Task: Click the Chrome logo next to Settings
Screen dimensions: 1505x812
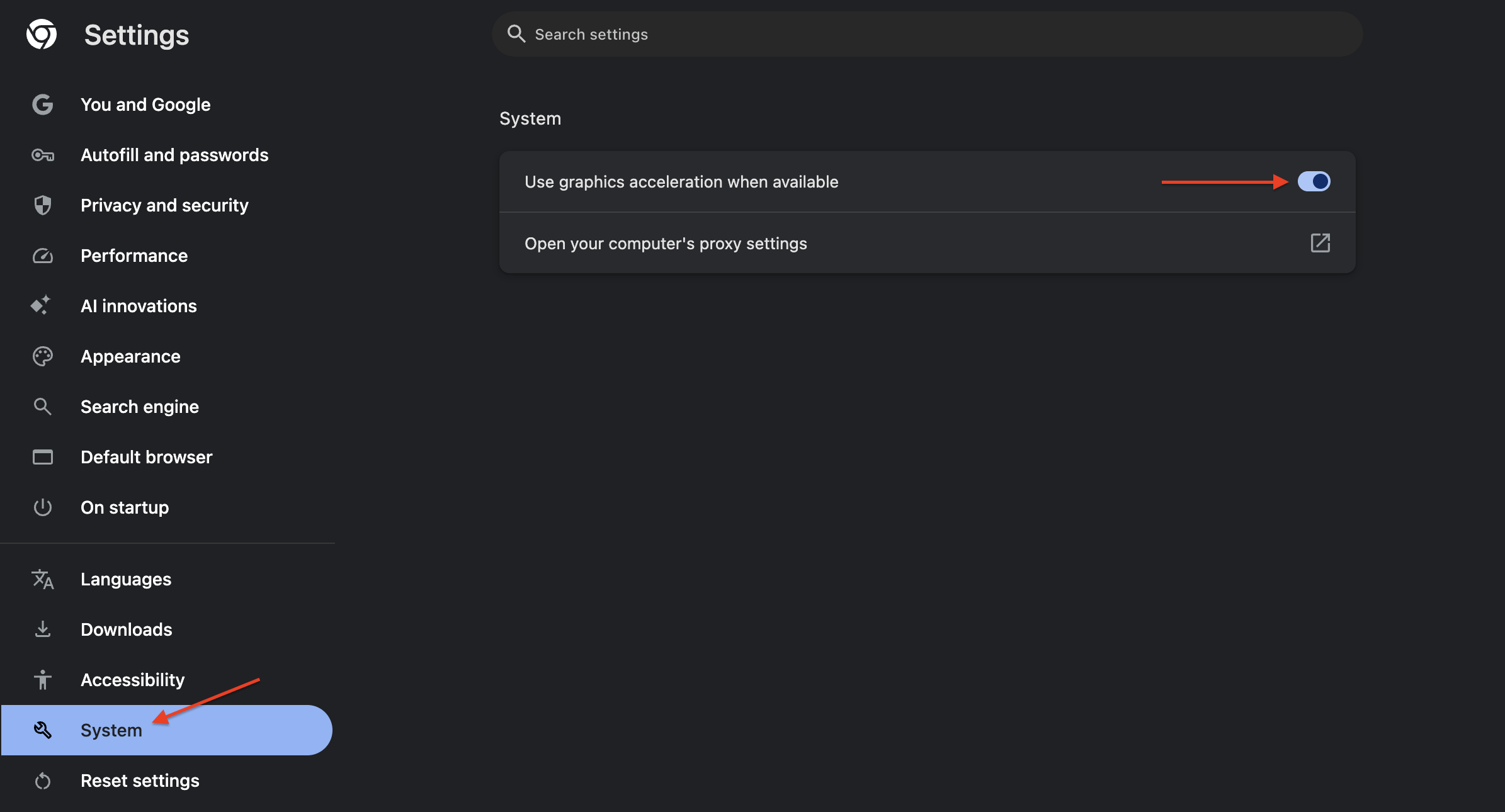Action: 42,35
